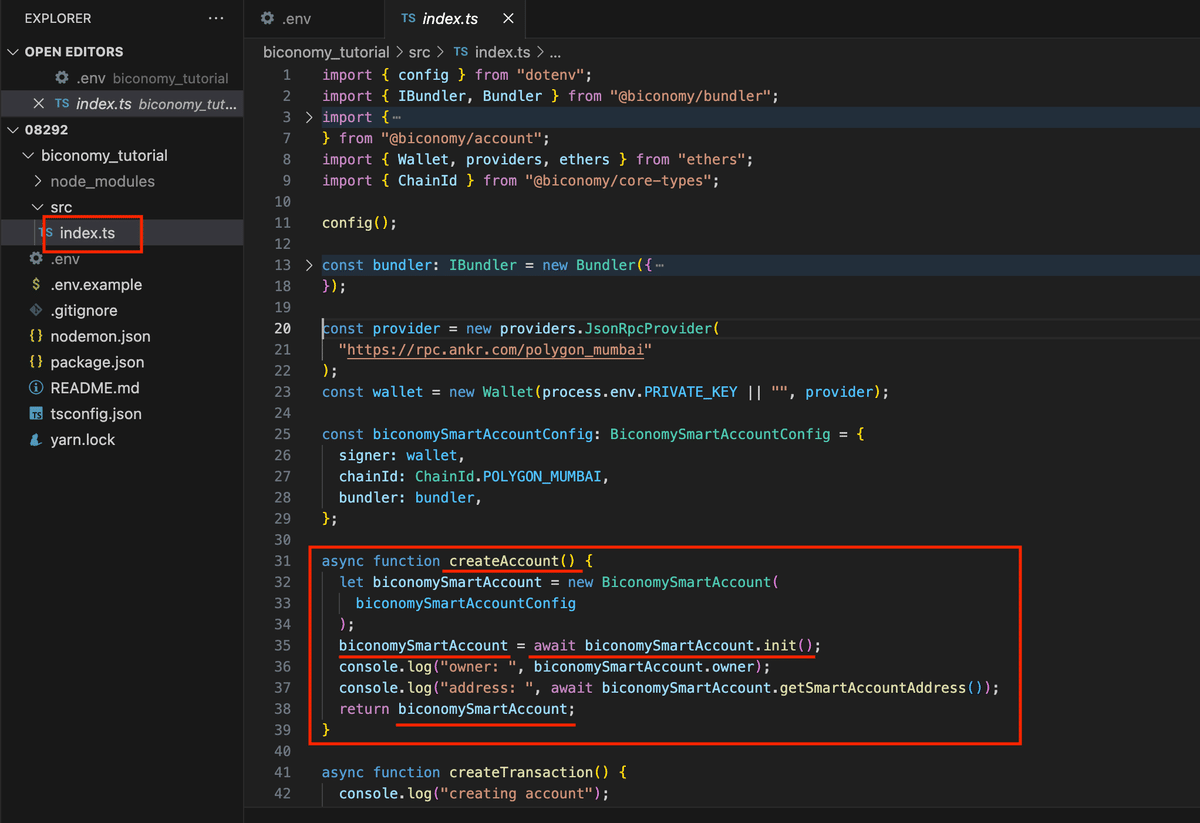This screenshot has height=823, width=1200.
Task: Click PRIVATE_KEY in the Wallet line
Action: 690,392
